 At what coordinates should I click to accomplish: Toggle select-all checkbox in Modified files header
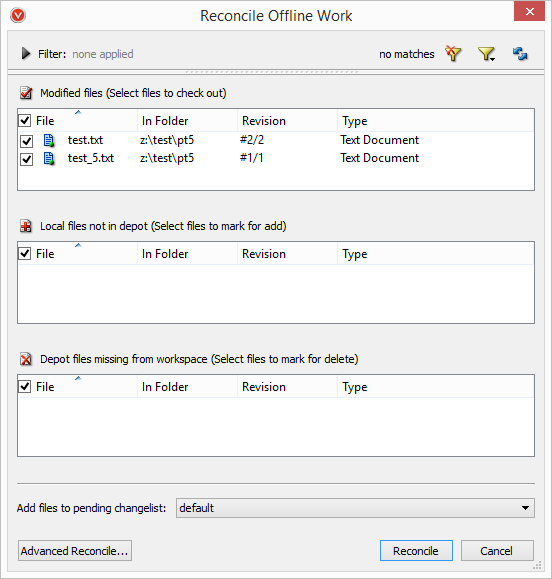(x=24, y=120)
